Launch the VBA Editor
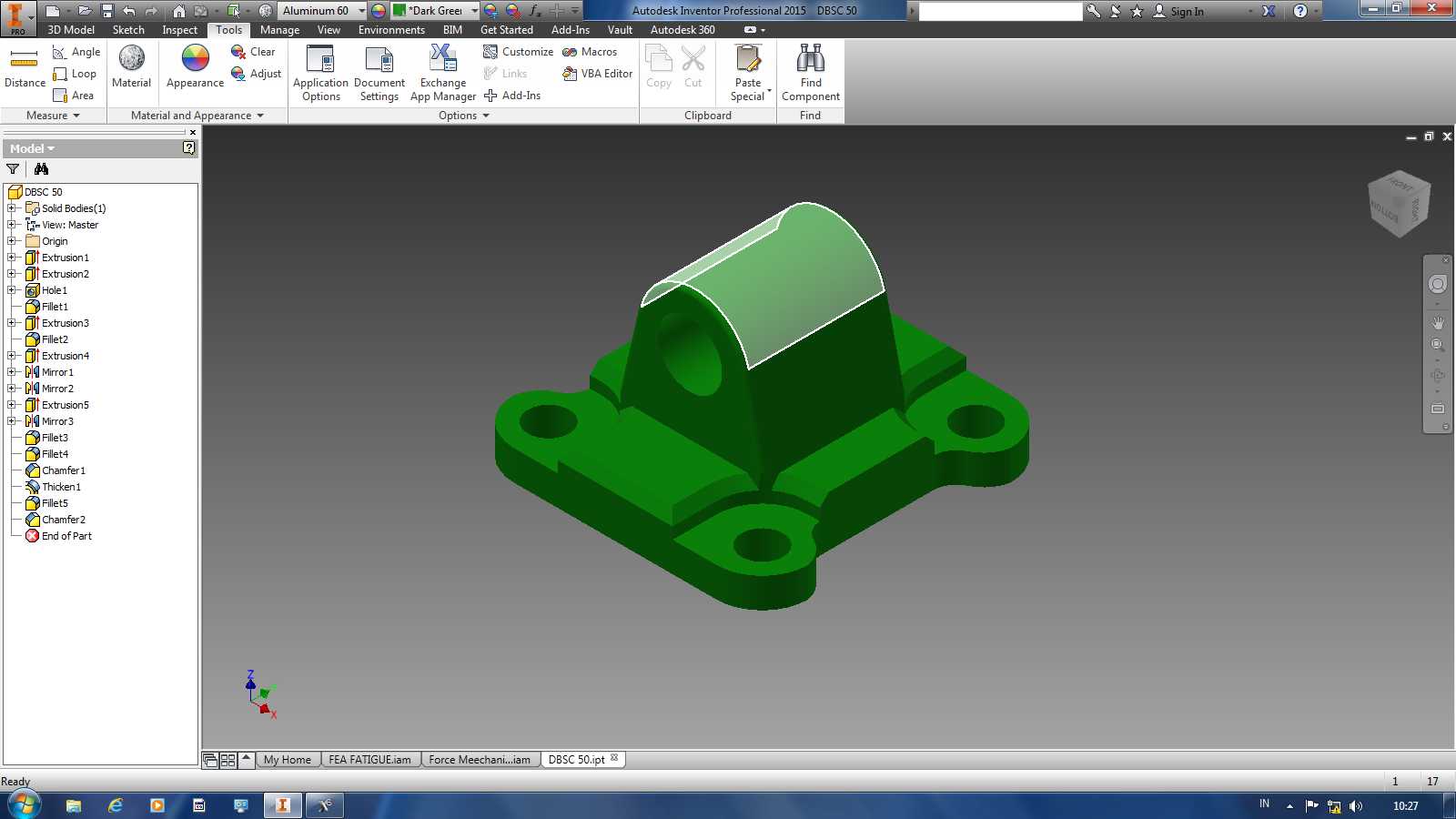The width and height of the screenshot is (1456, 819). pyautogui.click(x=597, y=74)
